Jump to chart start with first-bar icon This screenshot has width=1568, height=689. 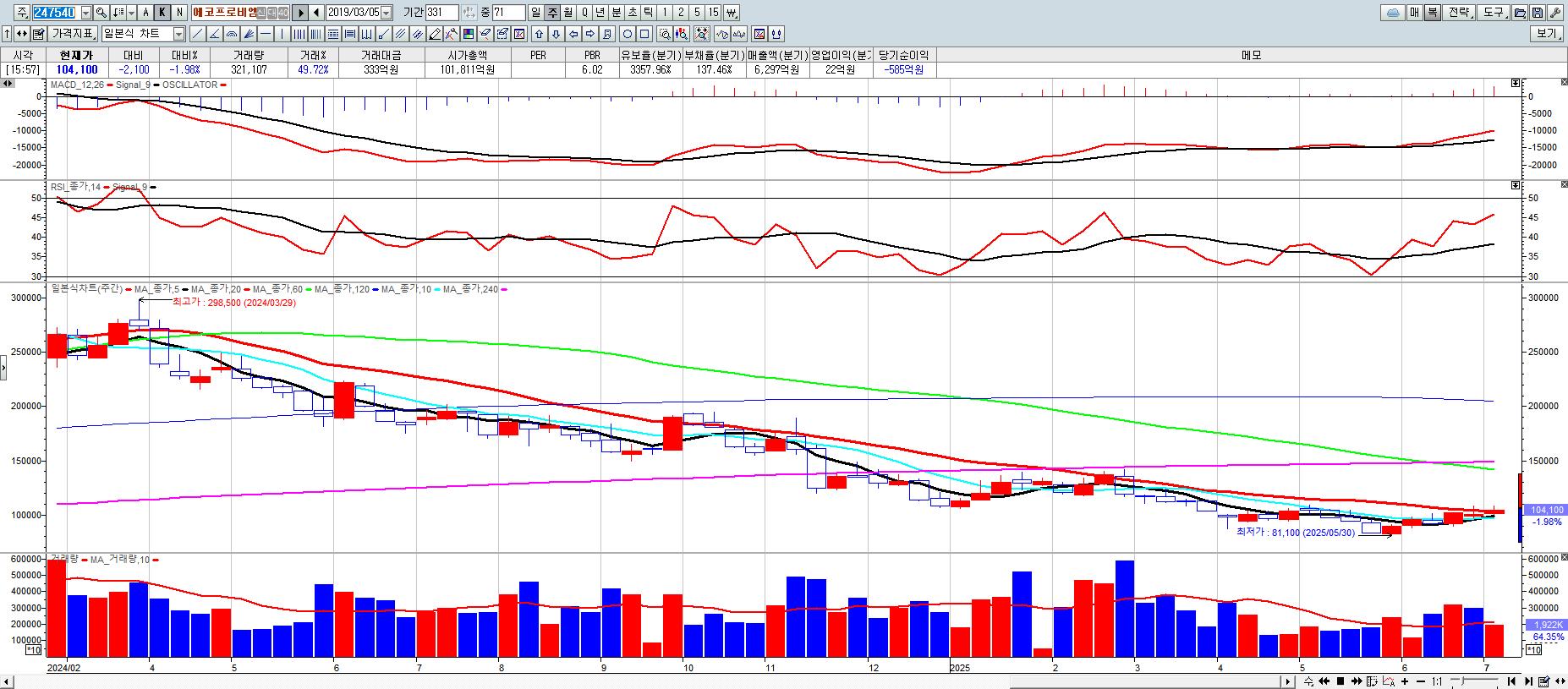pyautogui.click(x=1511, y=681)
